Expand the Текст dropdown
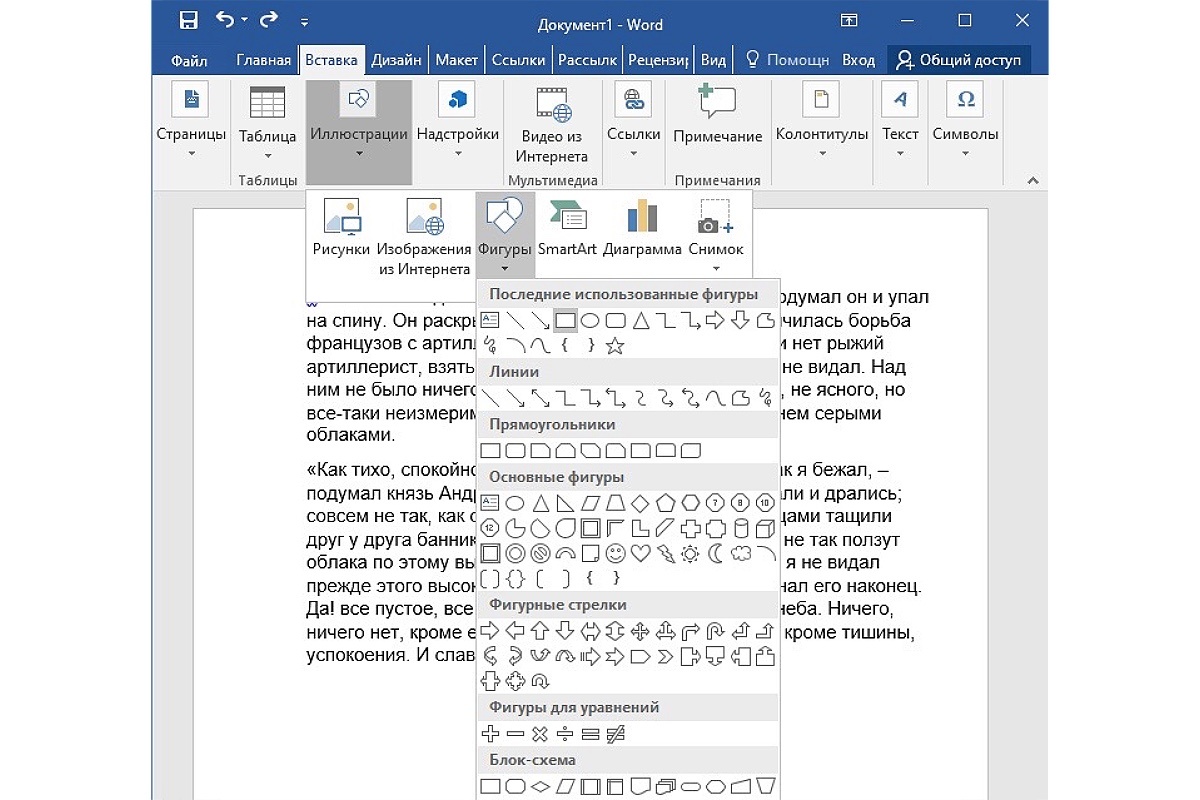The height and width of the screenshot is (800, 1200). tap(900, 120)
